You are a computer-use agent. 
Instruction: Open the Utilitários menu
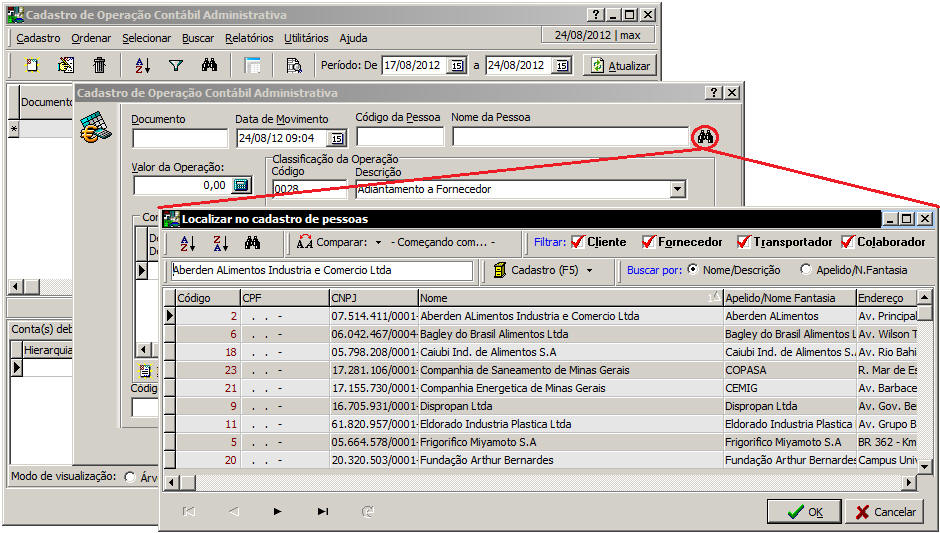[x=306, y=38]
